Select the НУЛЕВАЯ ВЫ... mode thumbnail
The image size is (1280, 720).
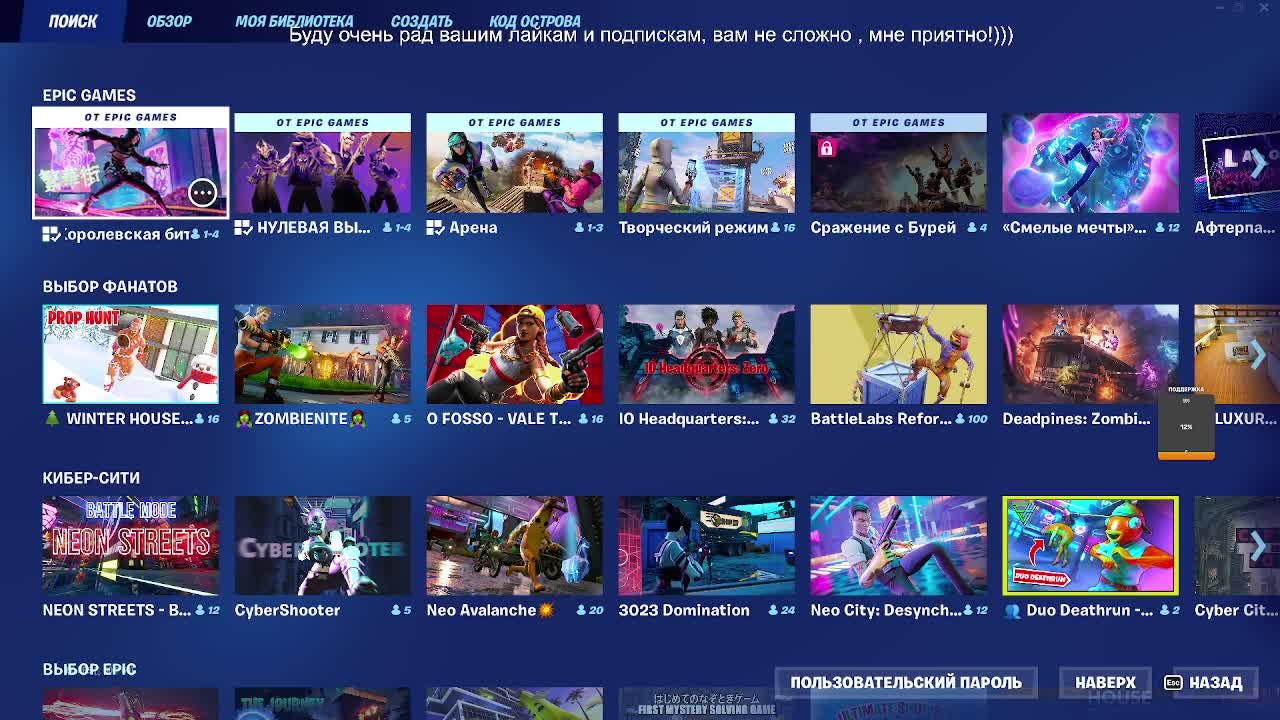pos(322,163)
